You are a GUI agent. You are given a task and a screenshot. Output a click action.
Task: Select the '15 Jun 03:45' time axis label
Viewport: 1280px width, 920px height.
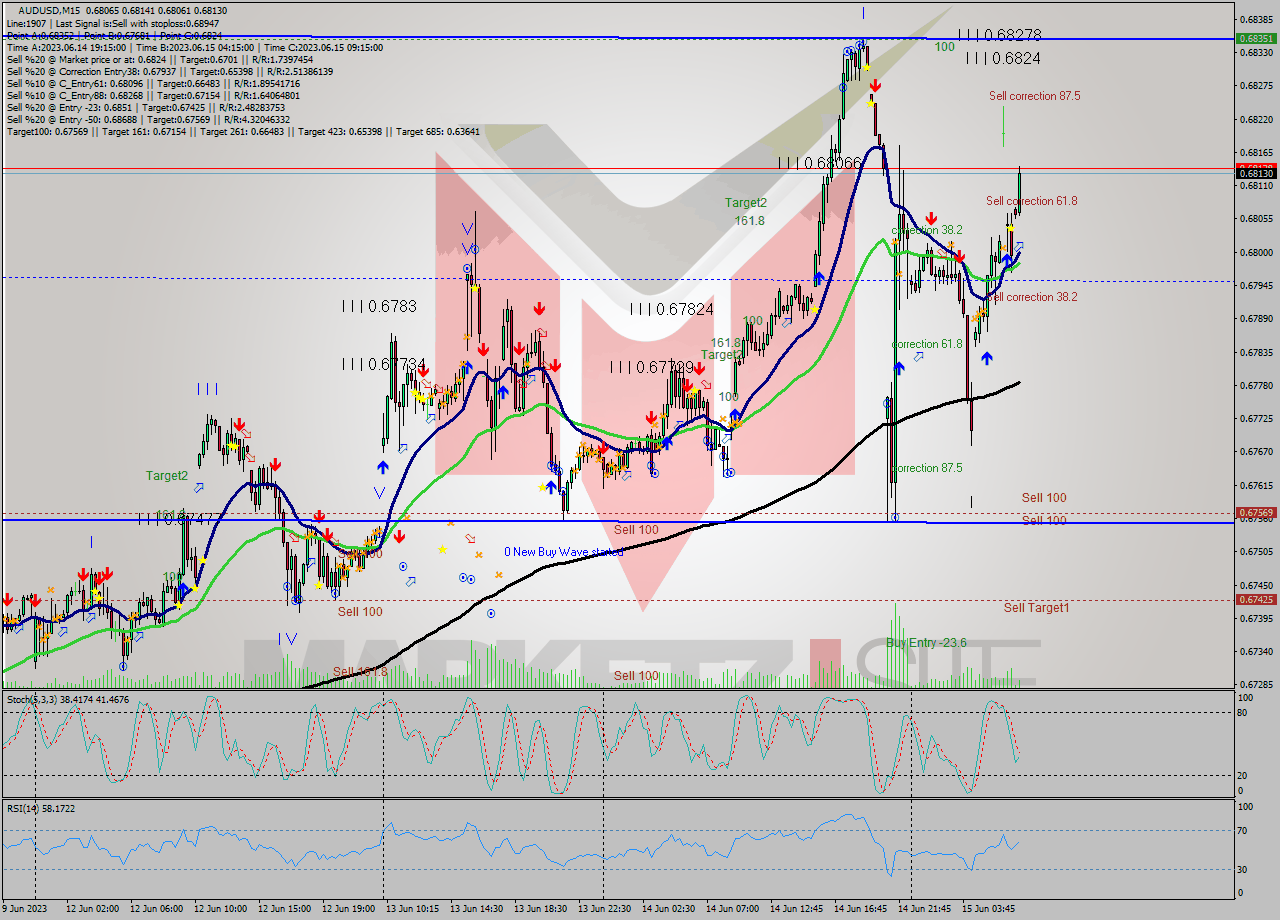pos(988,909)
